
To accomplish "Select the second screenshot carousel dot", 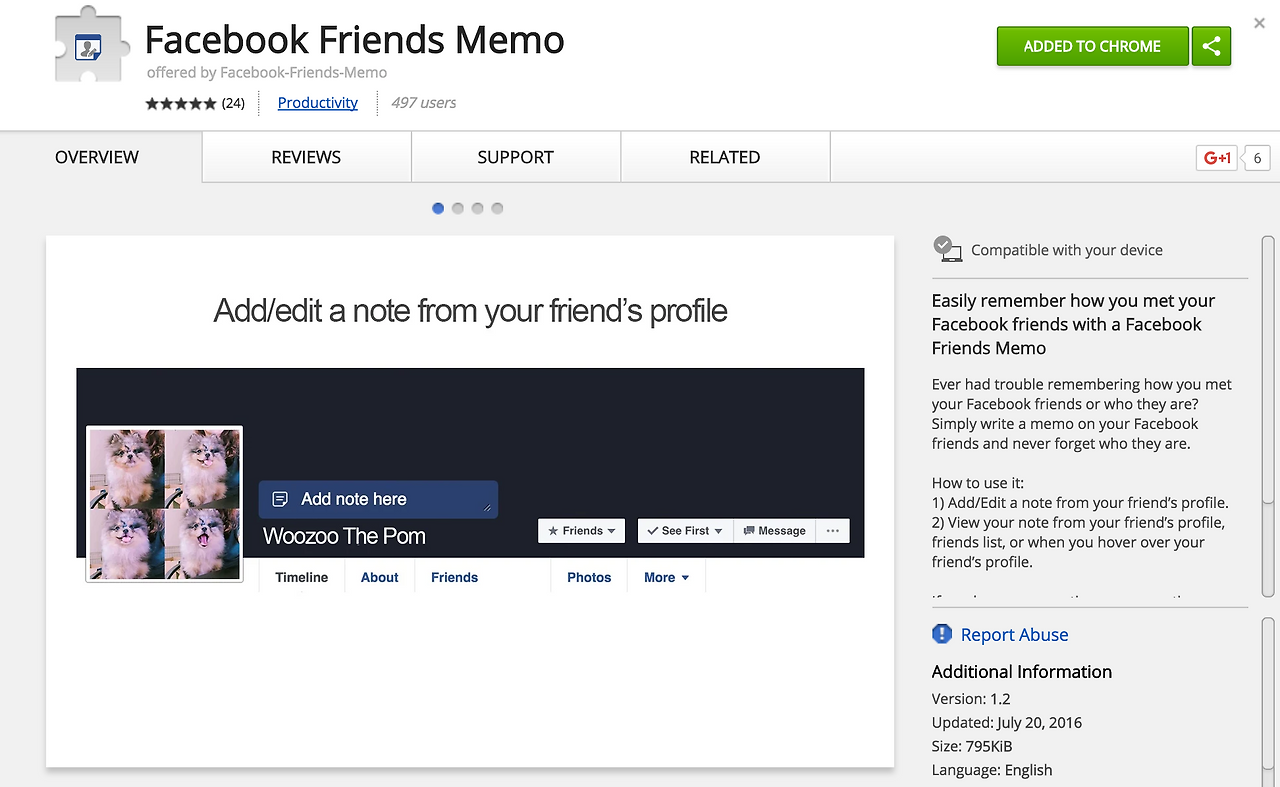I will click(x=458, y=208).
